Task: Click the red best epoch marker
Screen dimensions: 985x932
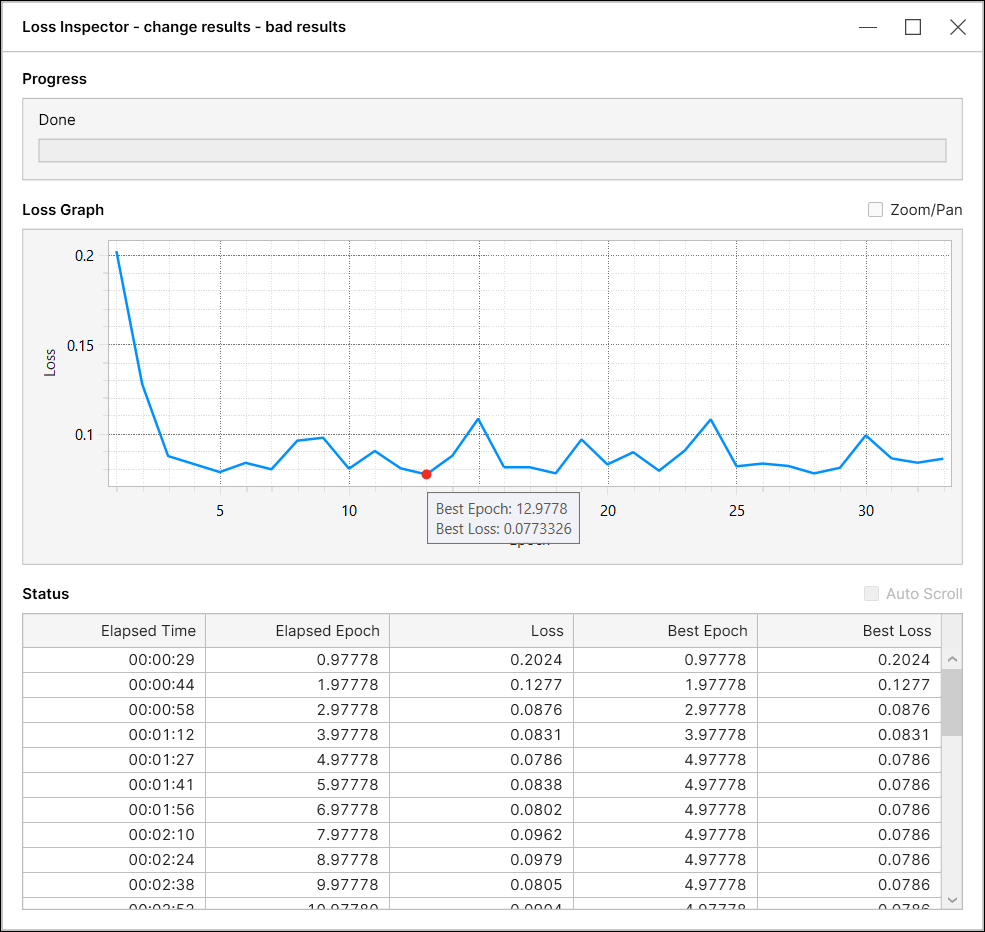Action: [427, 474]
